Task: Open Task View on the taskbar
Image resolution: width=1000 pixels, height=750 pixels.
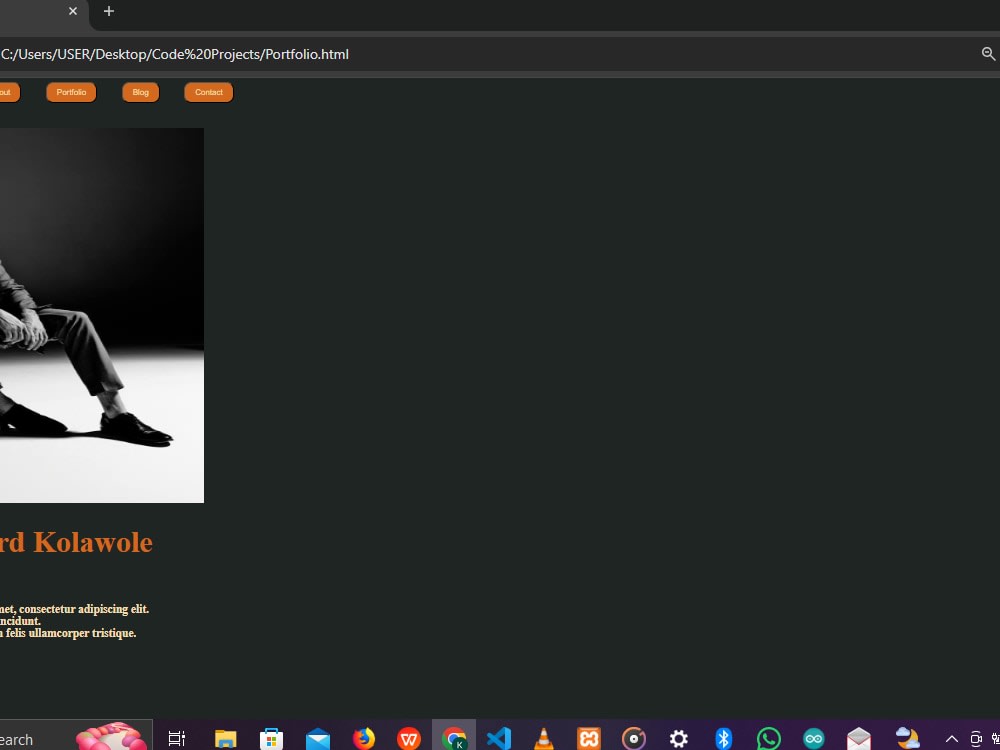Action: coord(177,739)
